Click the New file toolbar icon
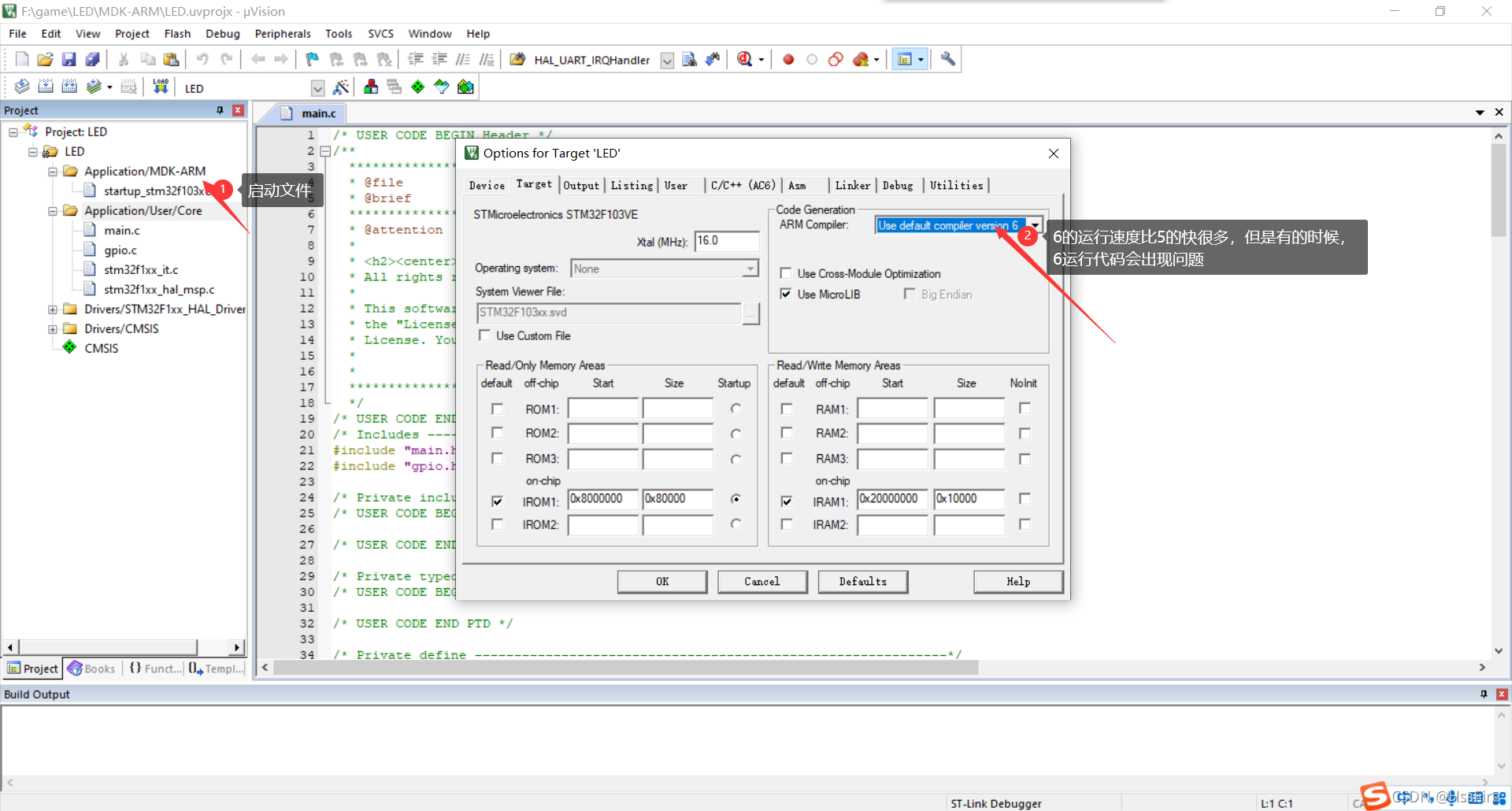Viewport: 1512px width, 811px height. click(22, 59)
